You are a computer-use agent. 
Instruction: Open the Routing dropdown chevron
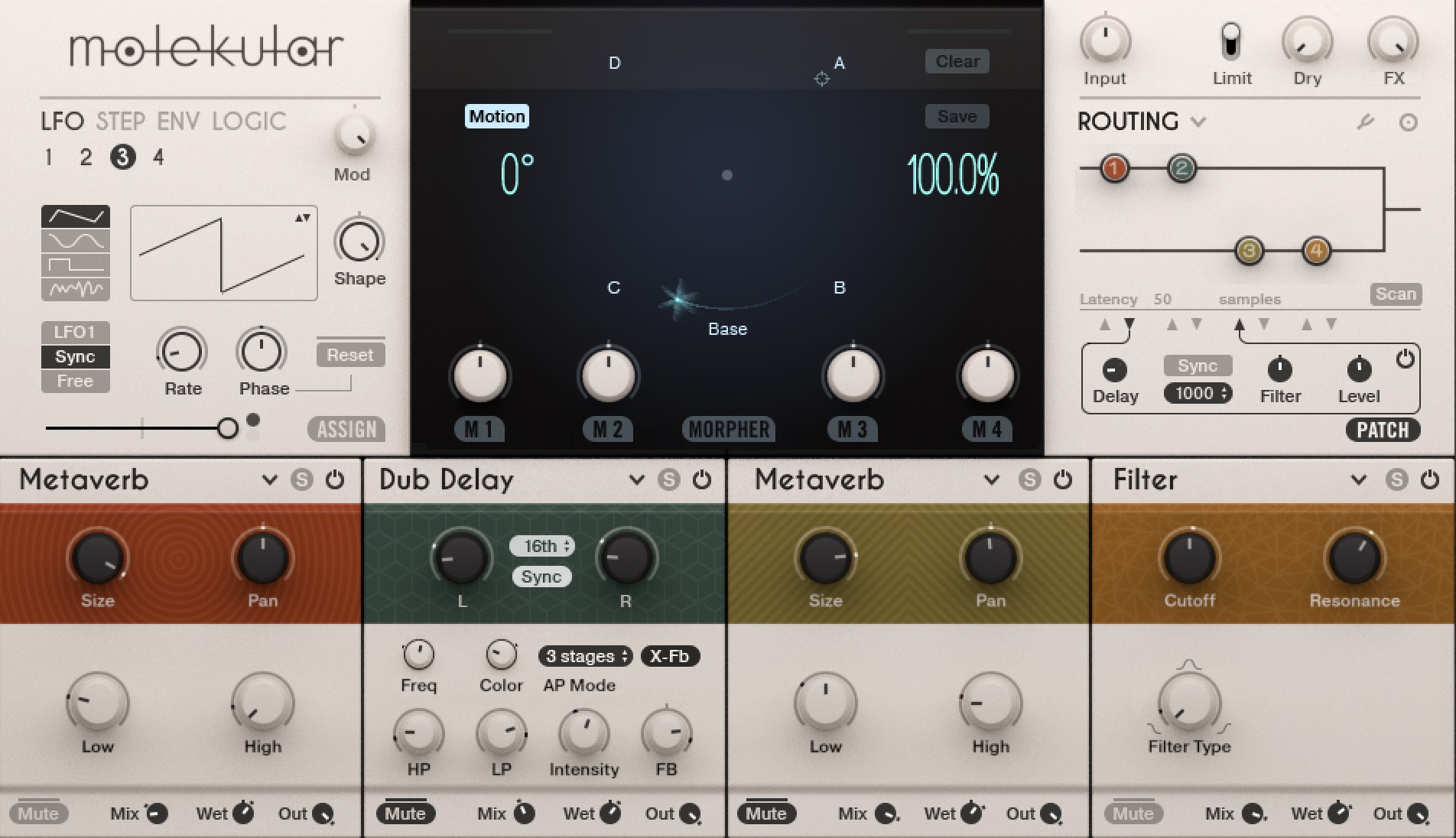[1198, 122]
